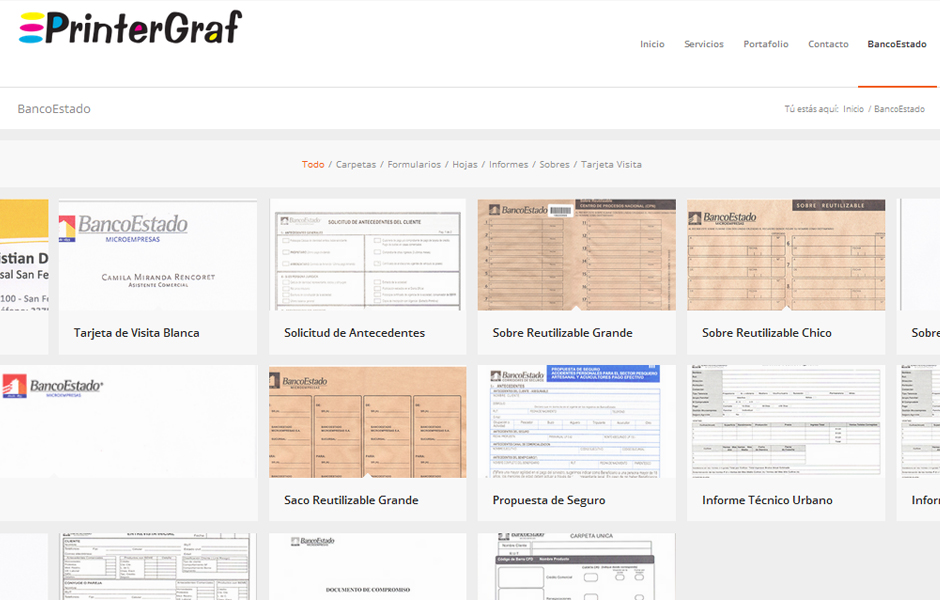This screenshot has width=940, height=600.
Task: Open the Tarjeta de Visita Blanca thumbnail
Action: click(x=158, y=255)
